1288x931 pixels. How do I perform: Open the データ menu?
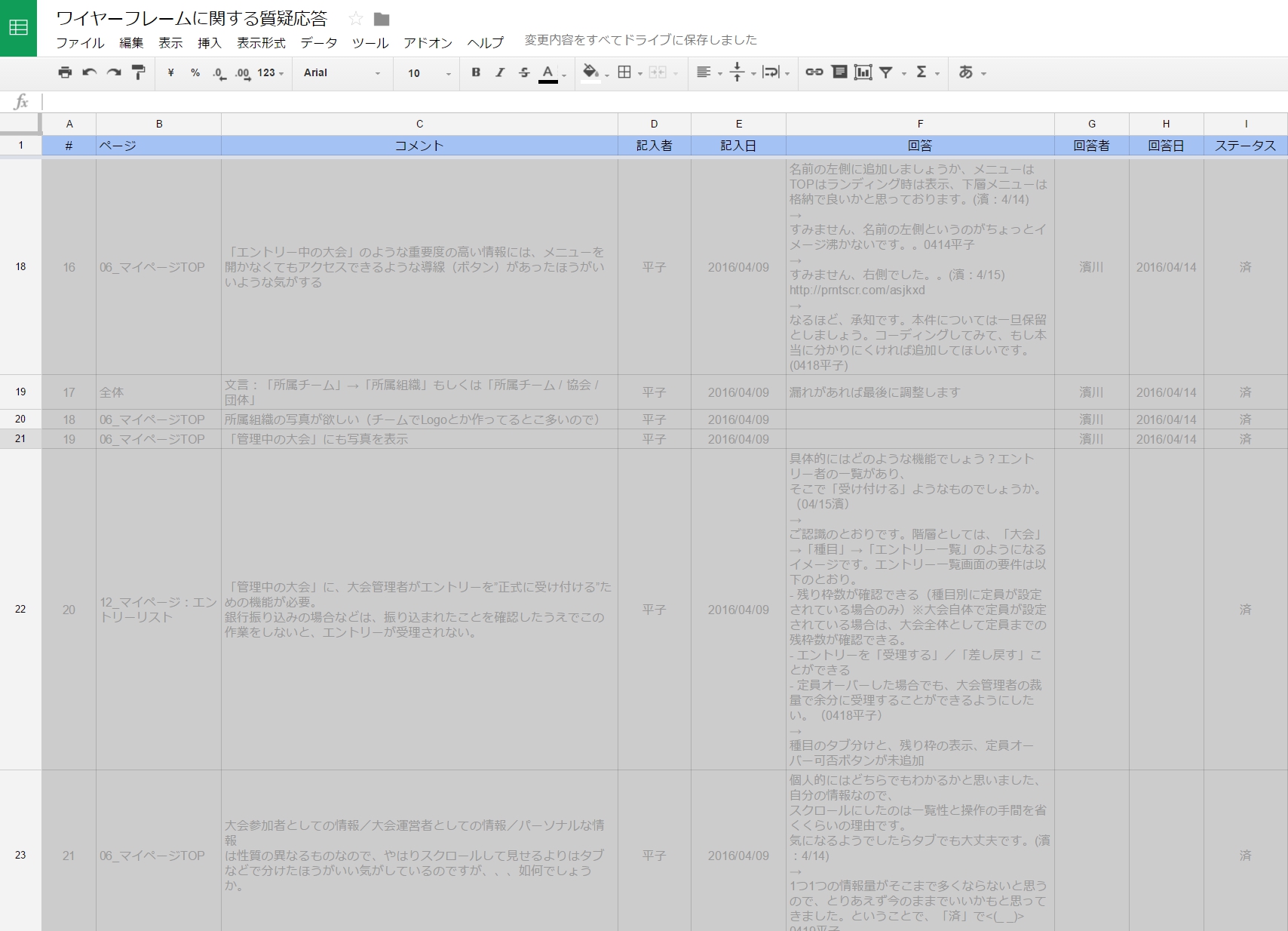(x=319, y=43)
